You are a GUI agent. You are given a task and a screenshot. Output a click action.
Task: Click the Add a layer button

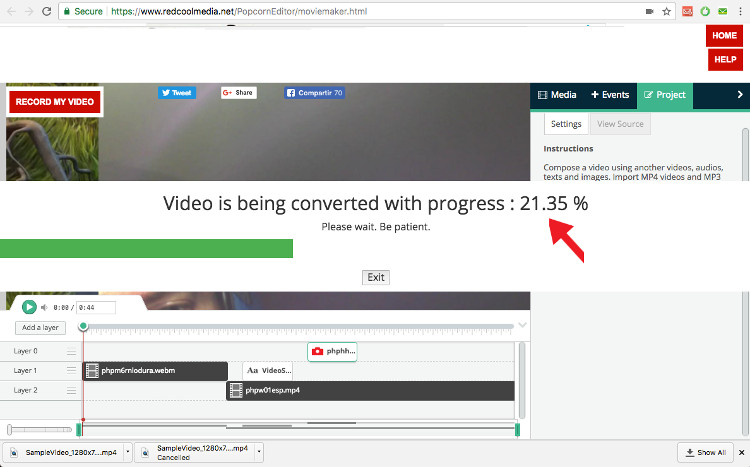pyautogui.click(x=41, y=328)
